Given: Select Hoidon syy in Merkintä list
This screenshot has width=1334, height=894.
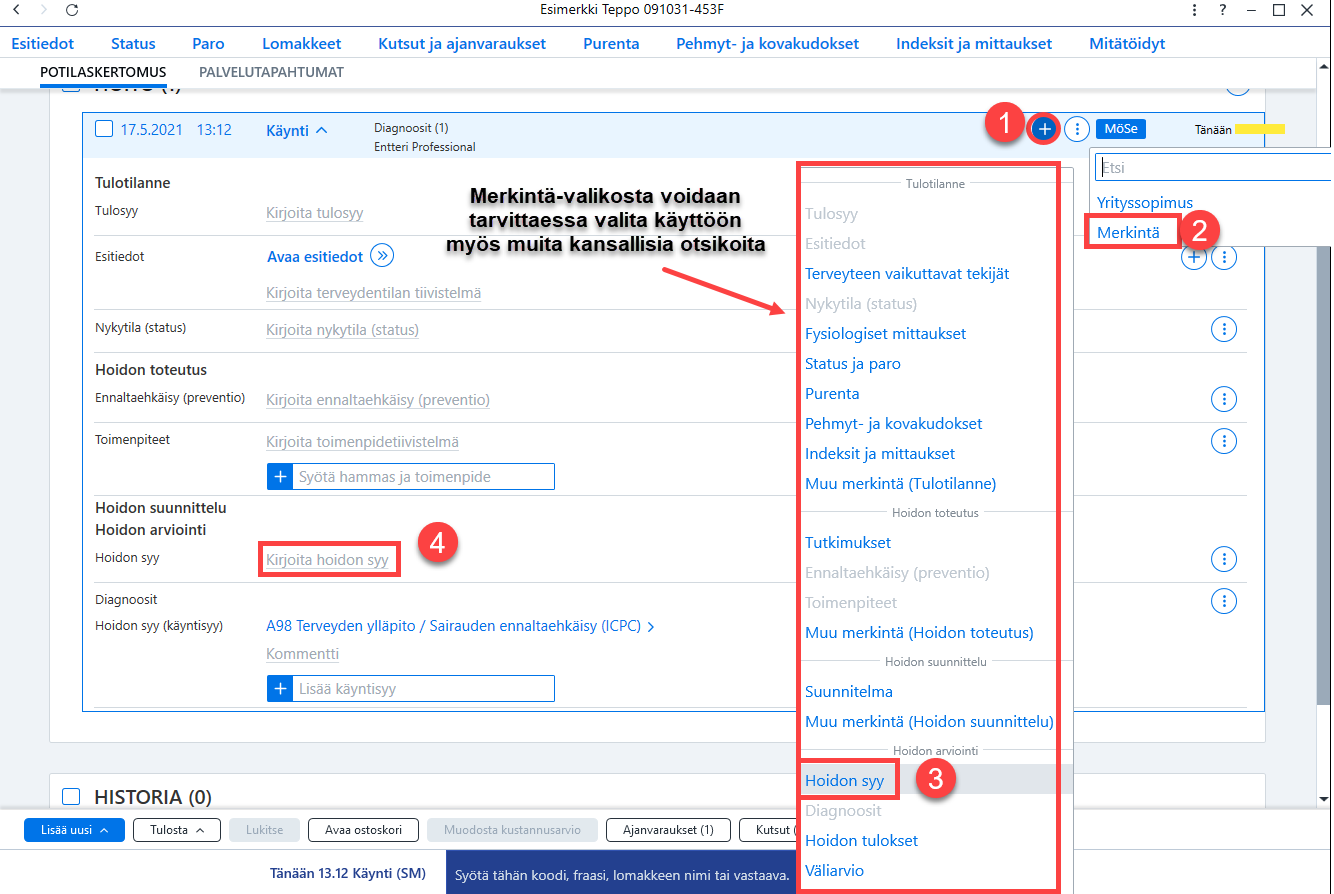Looking at the screenshot, I should [x=844, y=781].
